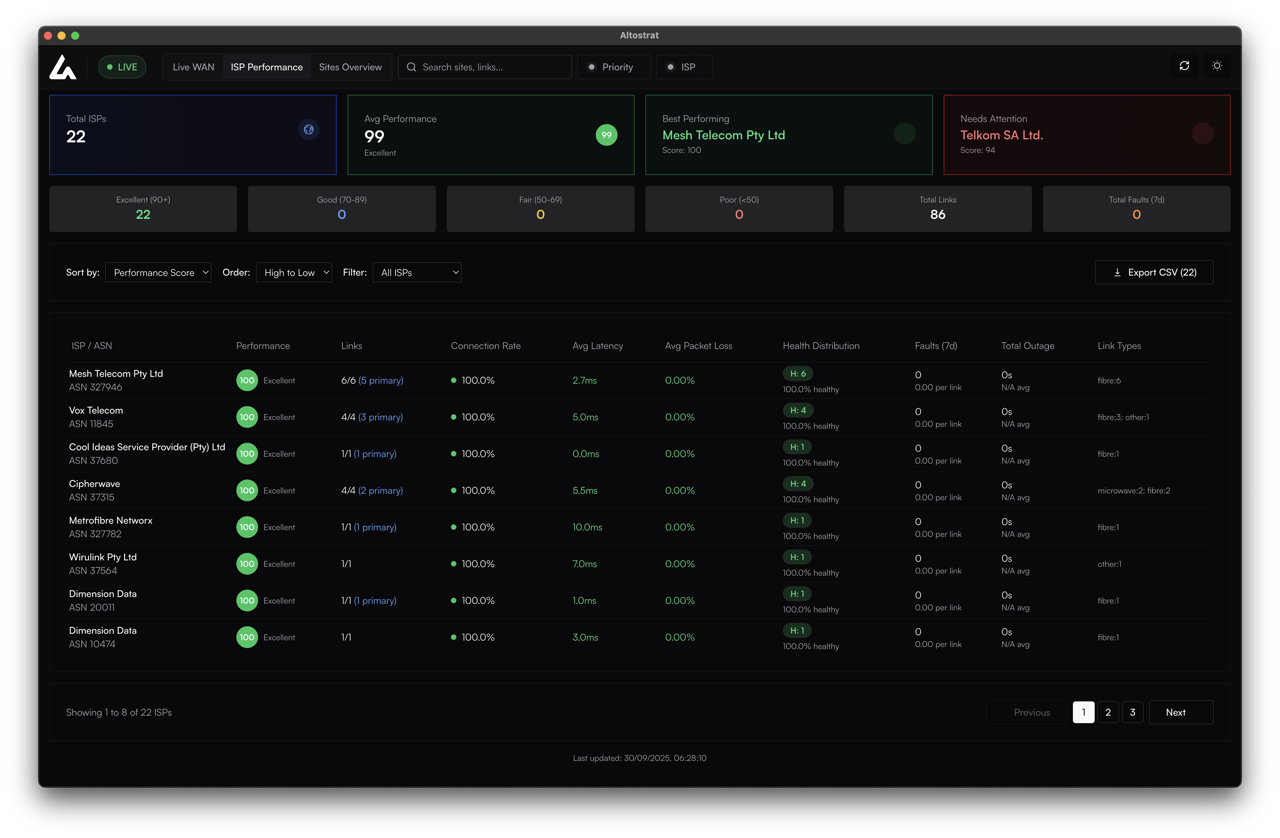The width and height of the screenshot is (1280, 838).
Task: Click the H: 1 badge for Metrofibre Networx
Action: pyautogui.click(x=797, y=520)
